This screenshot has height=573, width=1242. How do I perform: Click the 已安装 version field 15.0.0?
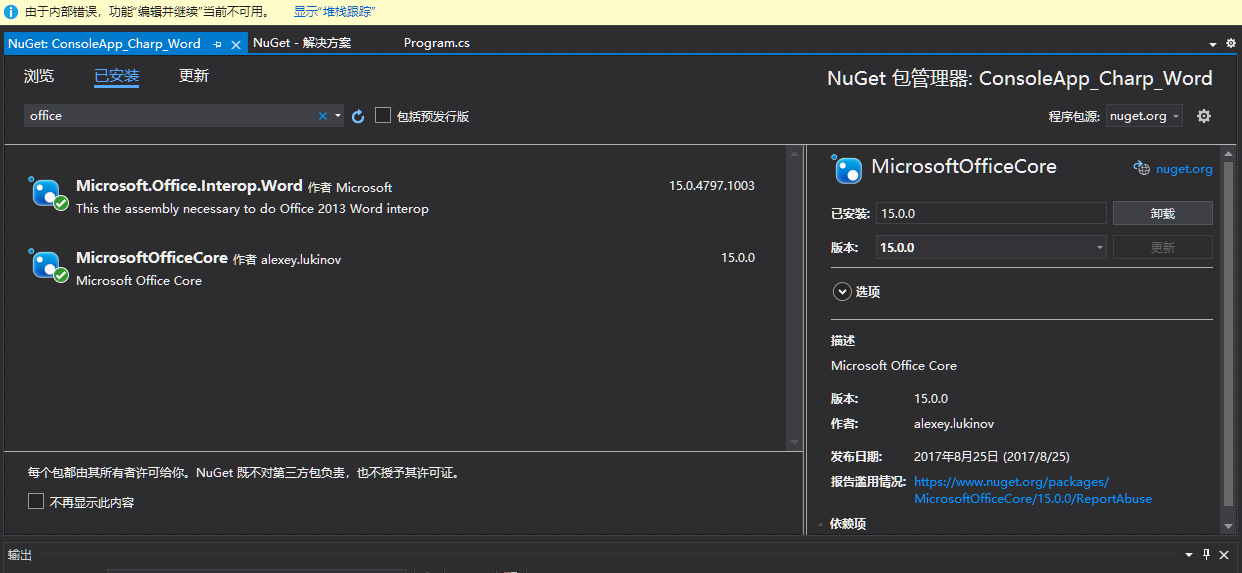coord(991,213)
